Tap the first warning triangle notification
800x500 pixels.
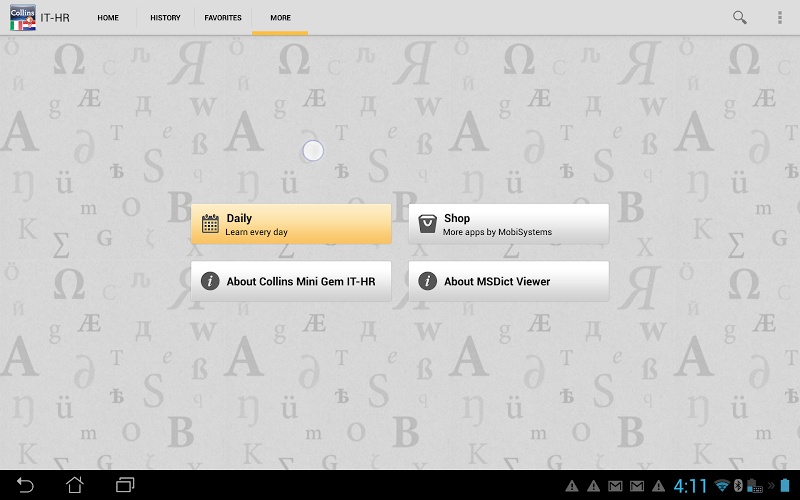coord(572,486)
